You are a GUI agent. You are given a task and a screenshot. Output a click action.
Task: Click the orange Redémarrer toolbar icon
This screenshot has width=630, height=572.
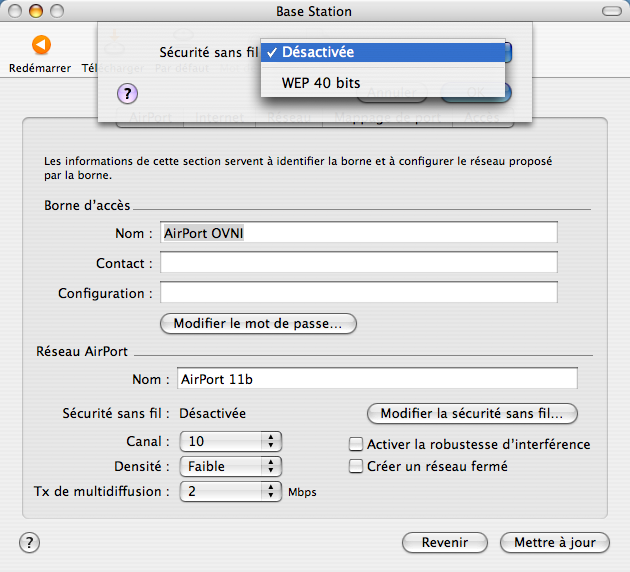[x=41, y=45]
